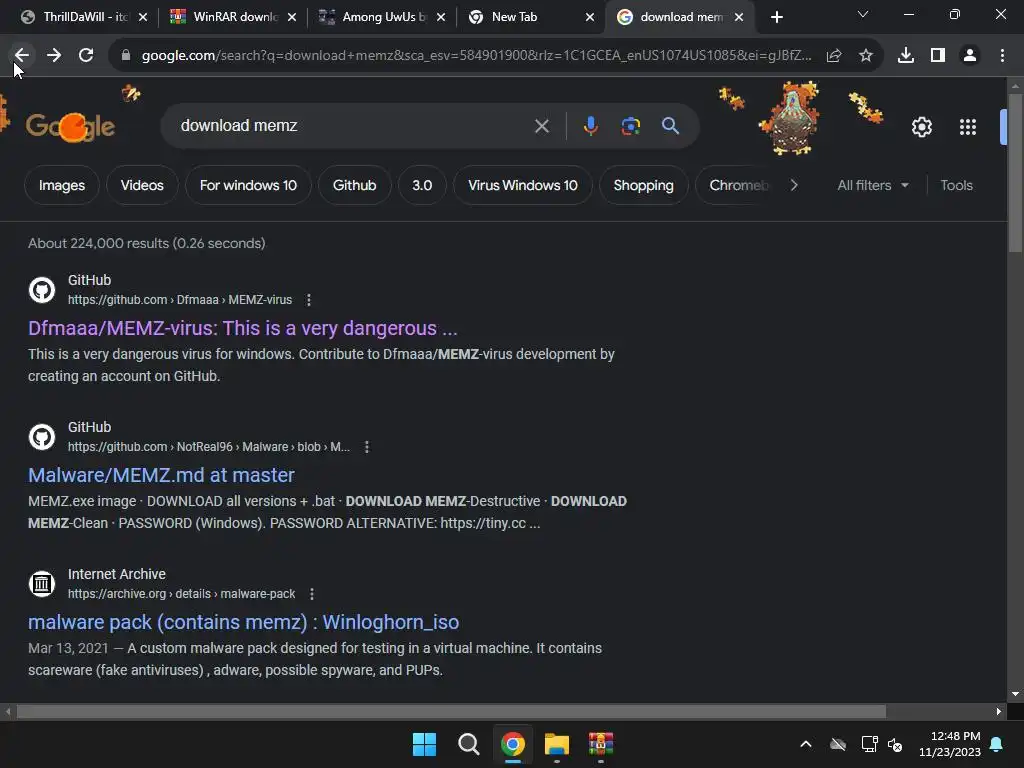Open tab search chevron
The width and height of the screenshot is (1024, 768).
click(x=863, y=14)
